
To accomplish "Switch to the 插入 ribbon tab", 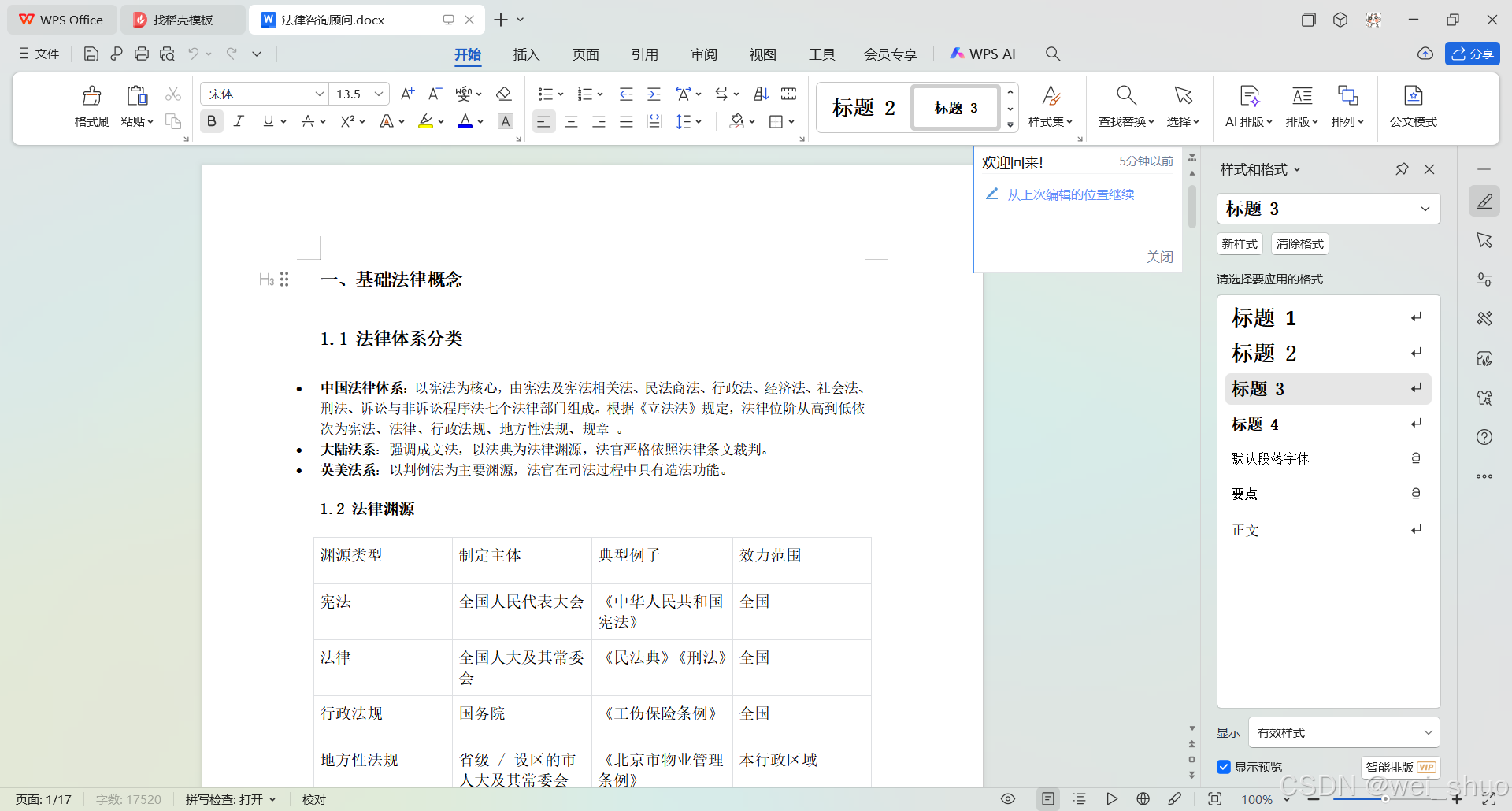I will point(526,54).
